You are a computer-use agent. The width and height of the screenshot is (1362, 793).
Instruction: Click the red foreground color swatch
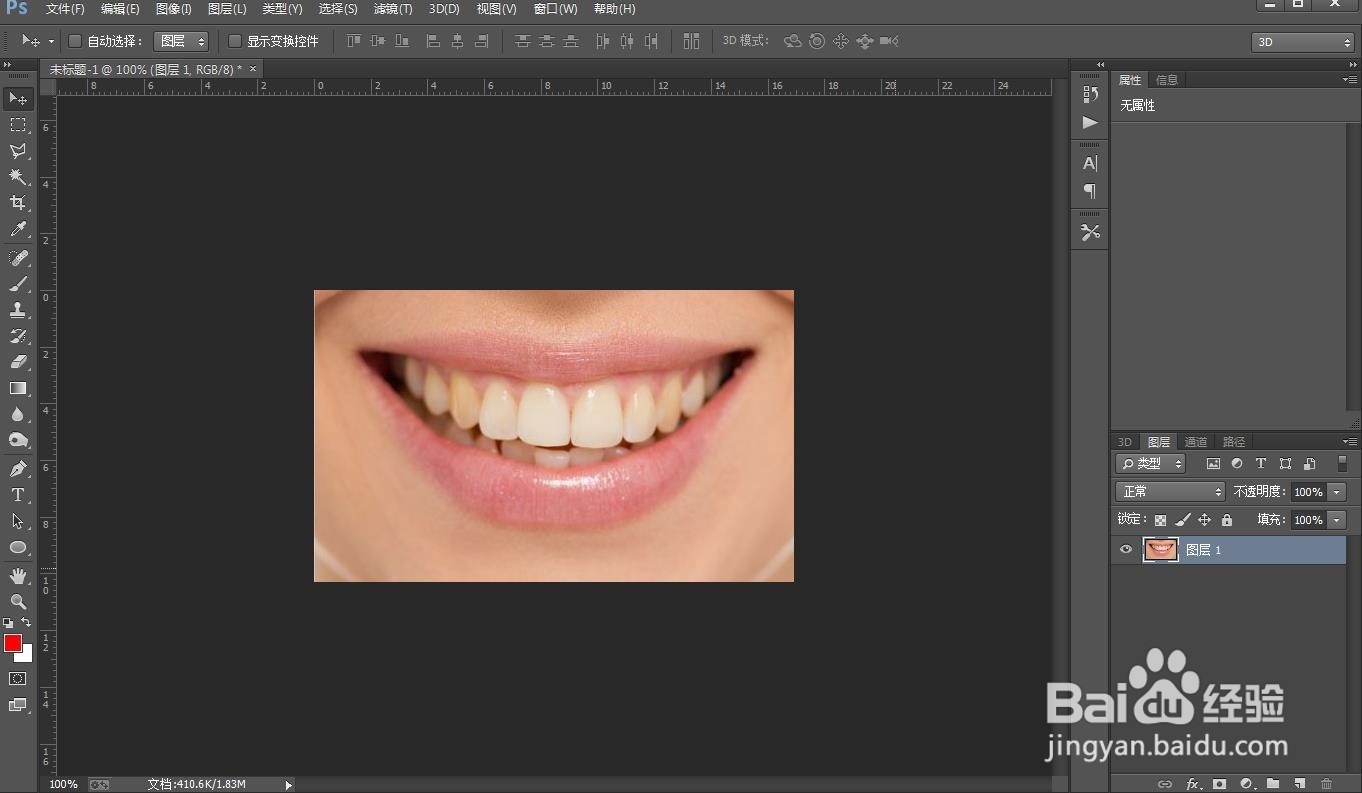[x=12, y=642]
